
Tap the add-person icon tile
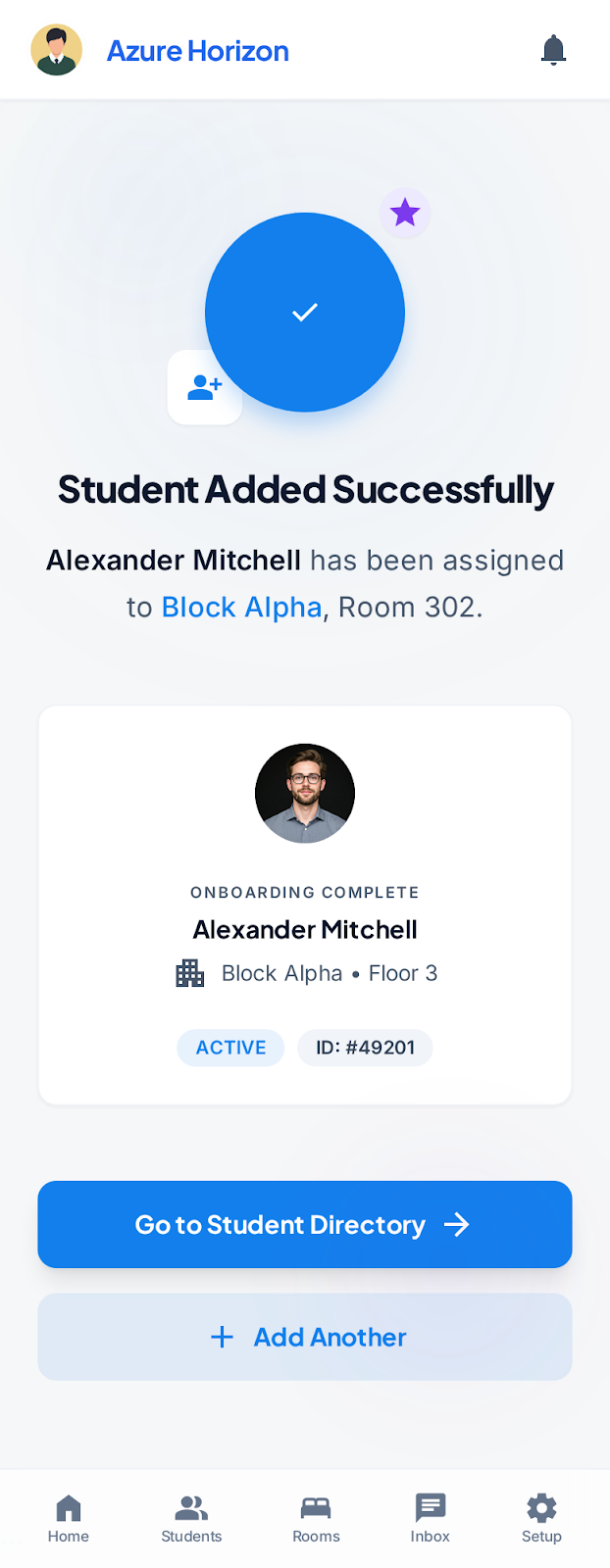[x=205, y=388]
